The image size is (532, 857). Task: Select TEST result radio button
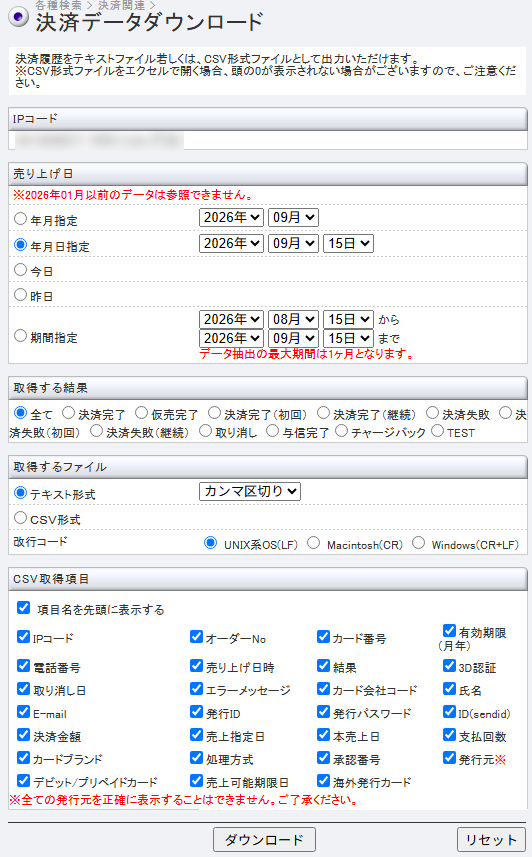click(437, 431)
